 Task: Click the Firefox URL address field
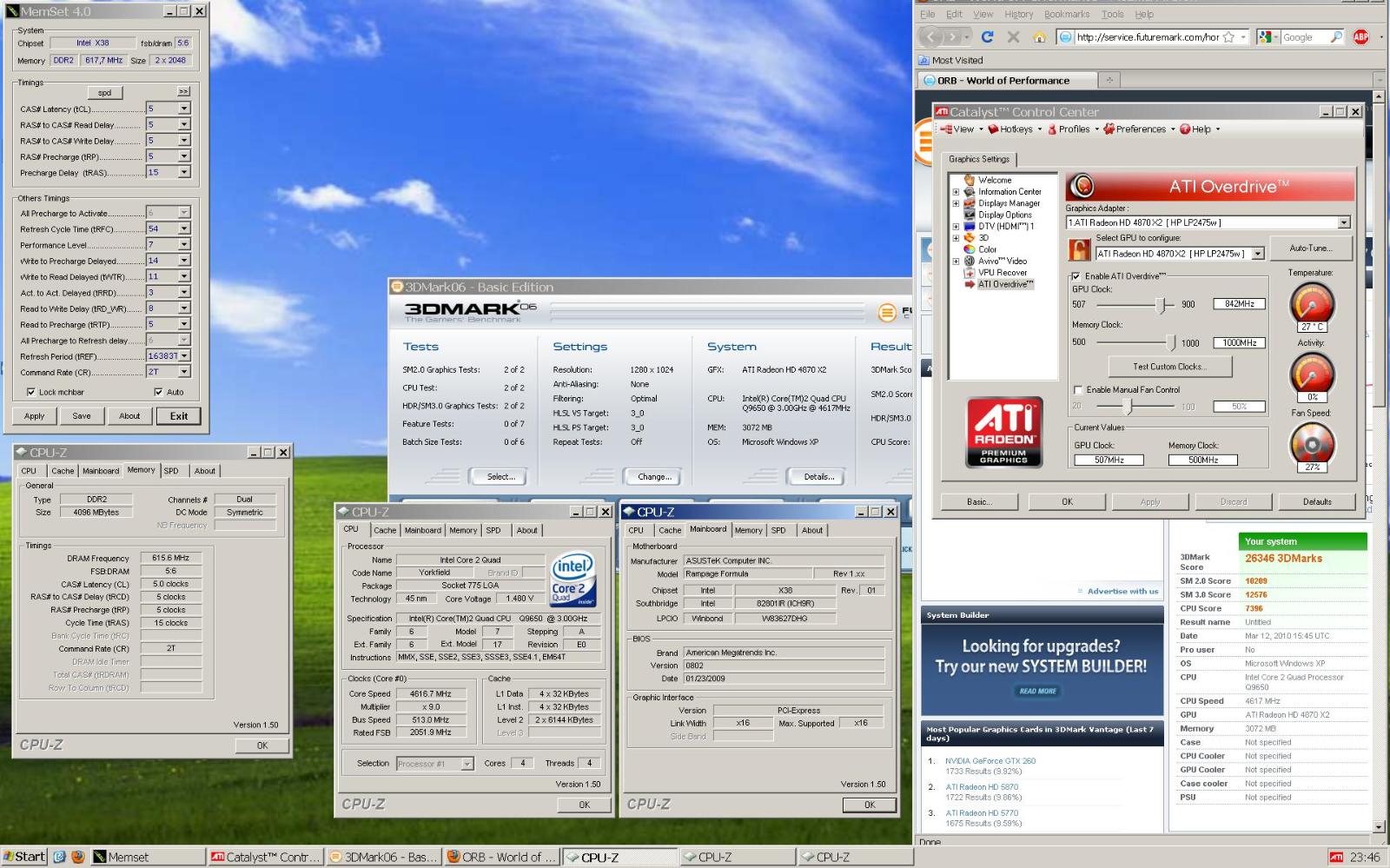click(x=1146, y=37)
